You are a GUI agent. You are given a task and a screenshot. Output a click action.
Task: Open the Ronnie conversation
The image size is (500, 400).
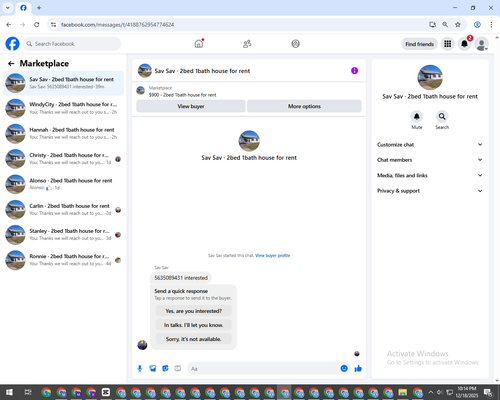[63, 260]
